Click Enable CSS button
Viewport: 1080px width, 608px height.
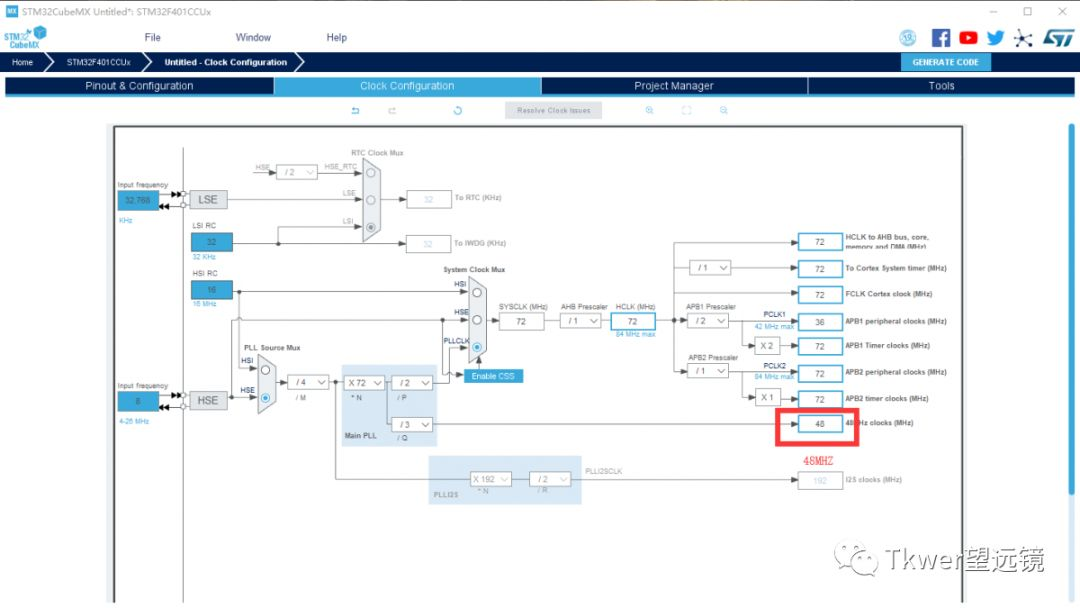tap(493, 376)
